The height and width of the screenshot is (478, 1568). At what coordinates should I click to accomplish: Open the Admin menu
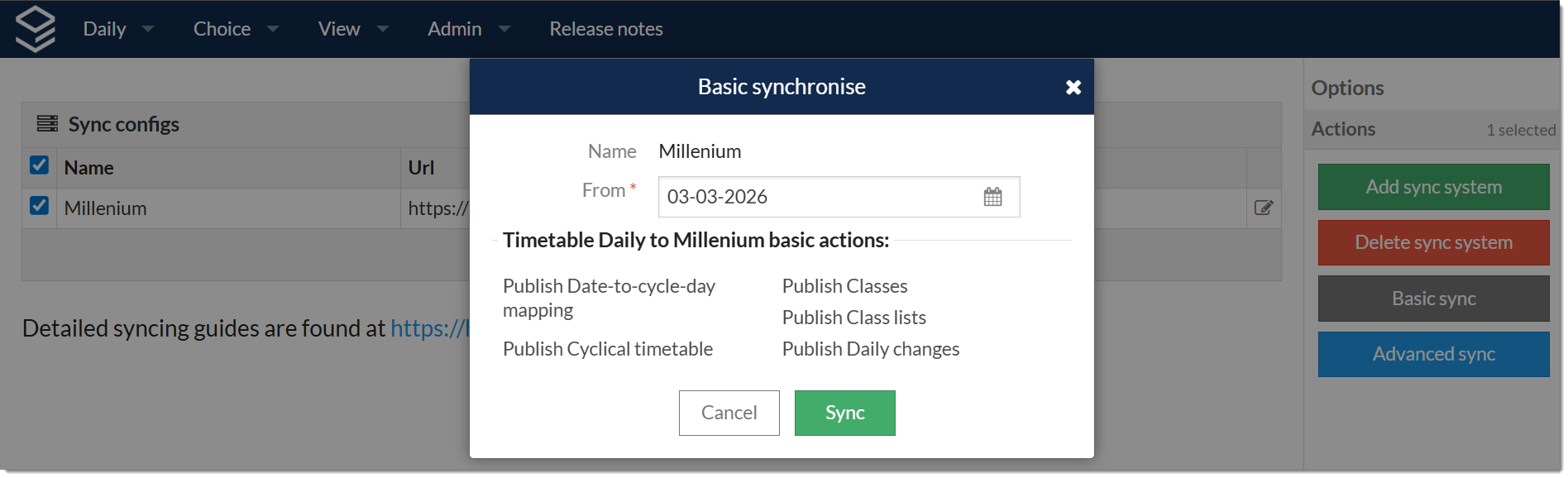pos(454,29)
